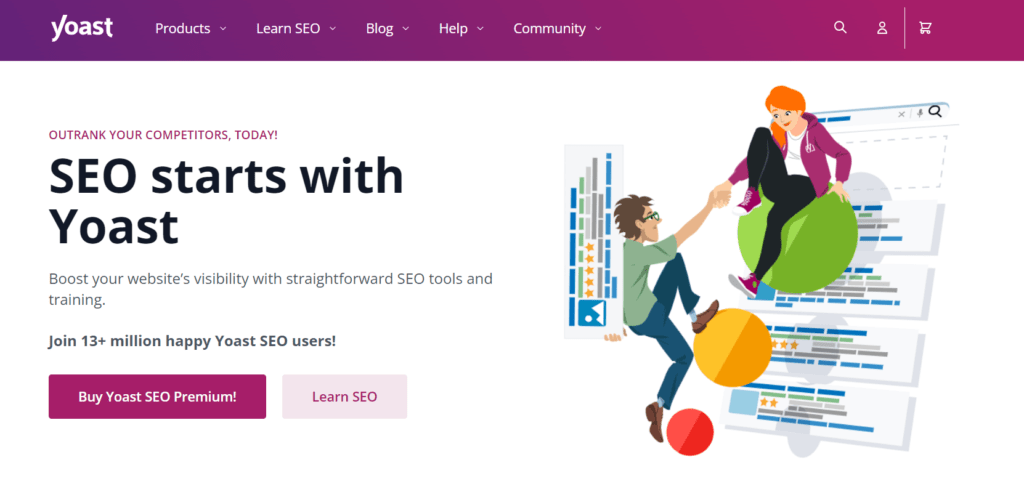The height and width of the screenshot is (481, 1024).
Task: Click the light pink Learn SEO button
Action: pyautogui.click(x=344, y=396)
